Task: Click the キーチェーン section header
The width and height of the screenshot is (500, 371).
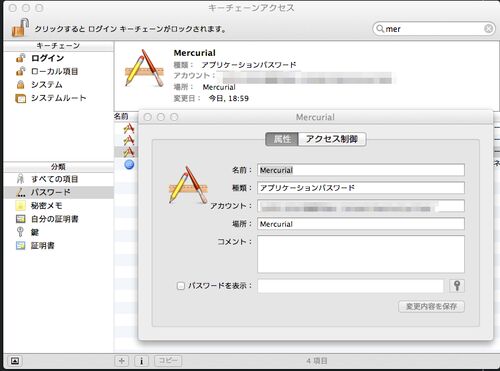Action: pos(58,46)
